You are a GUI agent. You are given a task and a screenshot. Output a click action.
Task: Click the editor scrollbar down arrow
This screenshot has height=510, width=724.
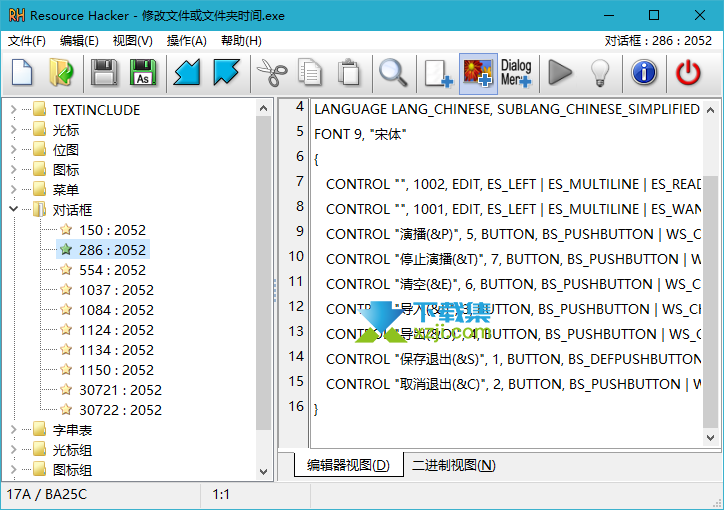pos(711,437)
